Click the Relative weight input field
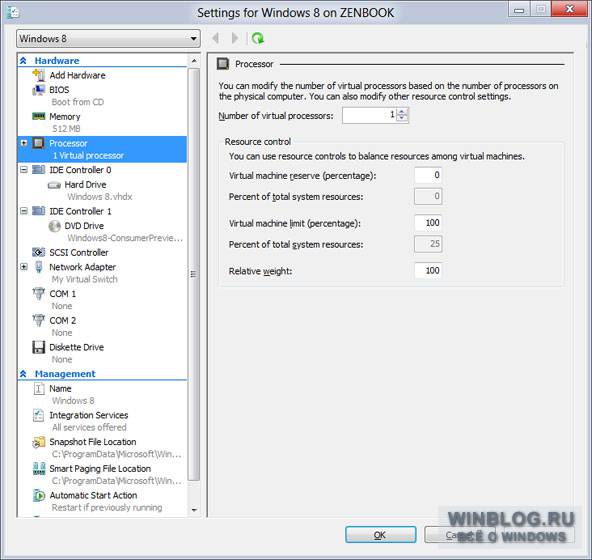This screenshot has height=560, width=592. pyautogui.click(x=428, y=270)
